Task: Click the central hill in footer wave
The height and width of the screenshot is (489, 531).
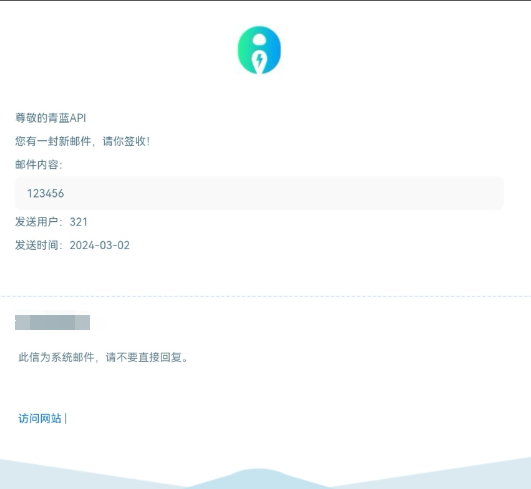Action: (258, 479)
